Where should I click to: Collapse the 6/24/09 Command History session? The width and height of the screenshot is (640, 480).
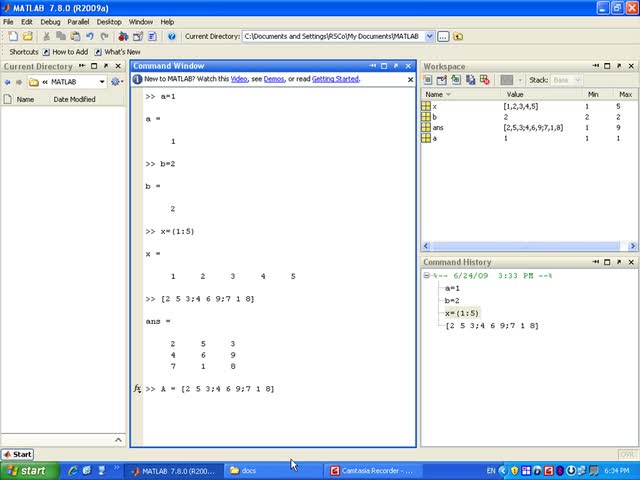tap(426, 276)
